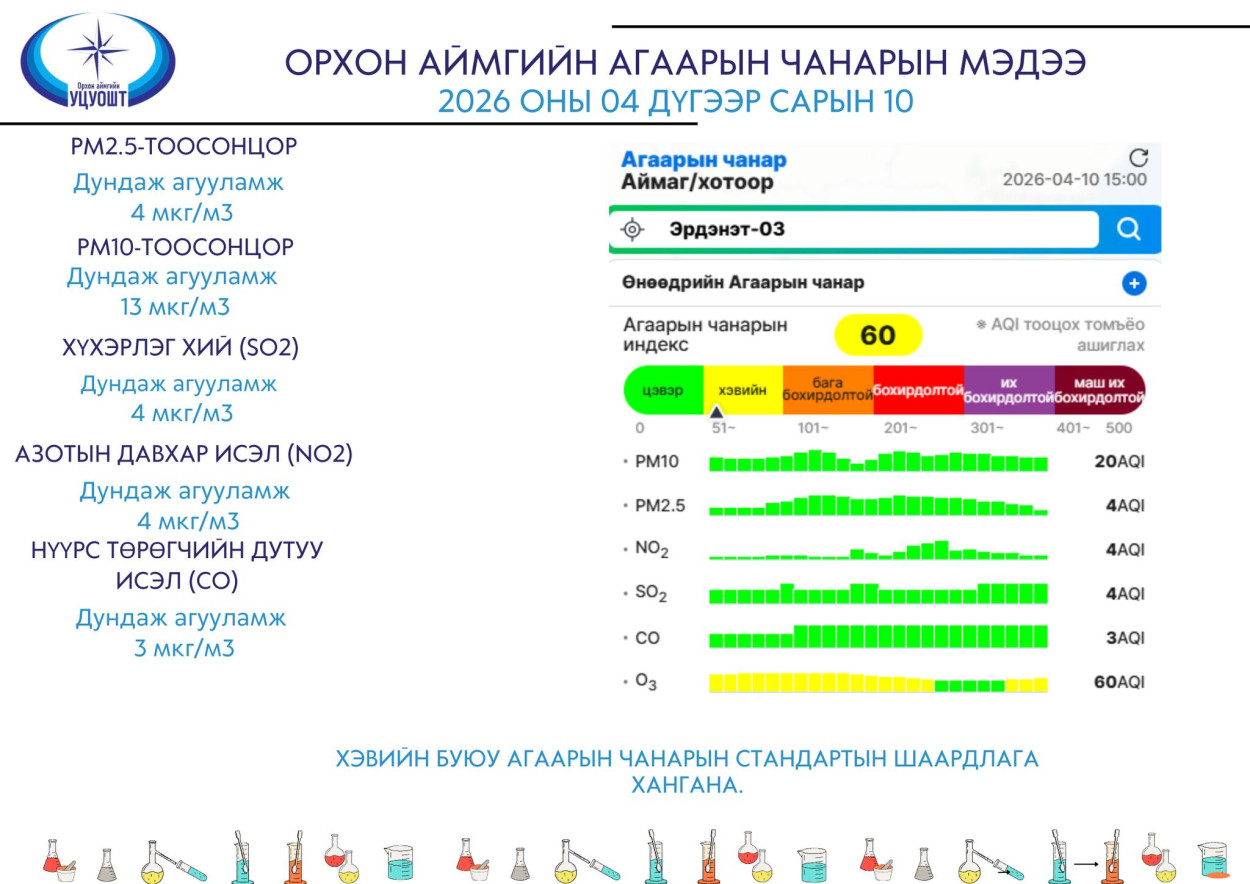Click the Агаарын чанар blue title
The height and width of the screenshot is (884, 1250).
pyautogui.click(x=703, y=160)
